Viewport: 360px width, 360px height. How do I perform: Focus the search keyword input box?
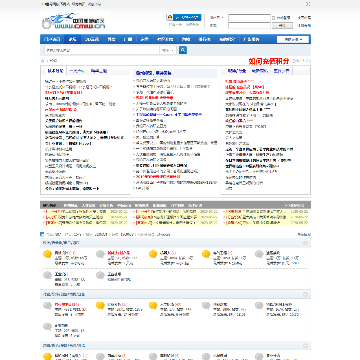coord(102,50)
